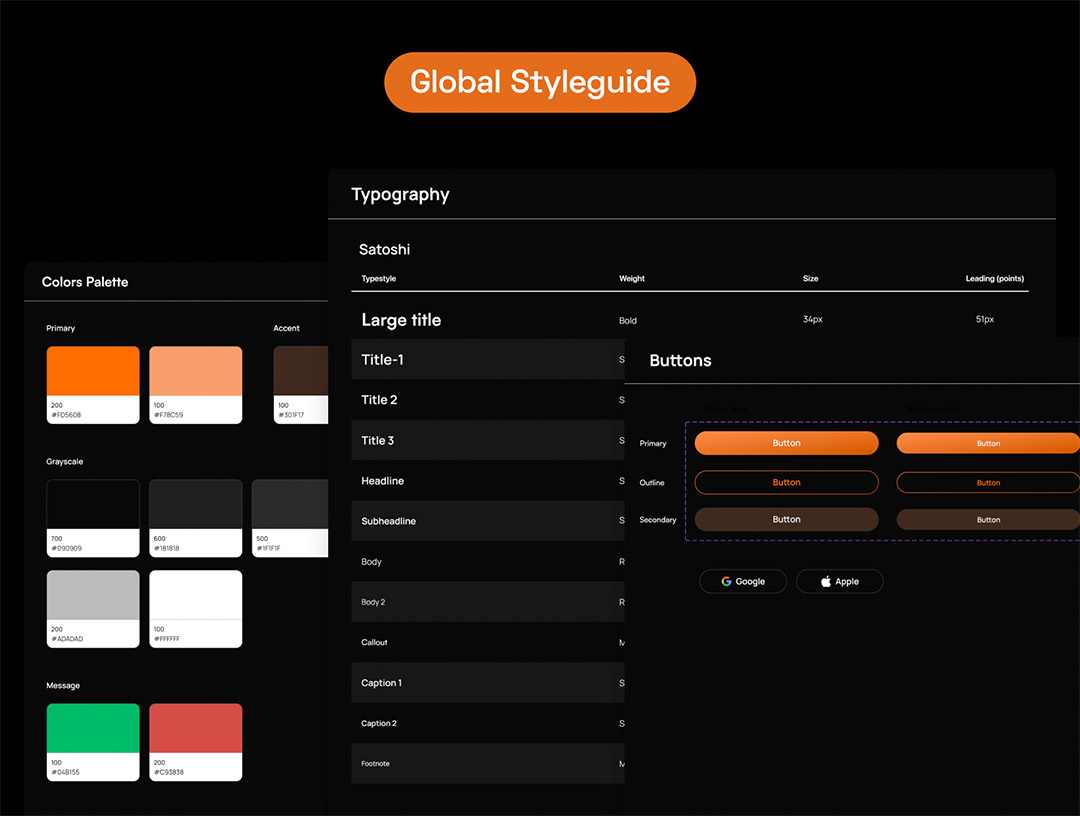Viewport: 1080px width, 816px height.
Task: Click the Typestyle column header
Action: [x=379, y=279]
